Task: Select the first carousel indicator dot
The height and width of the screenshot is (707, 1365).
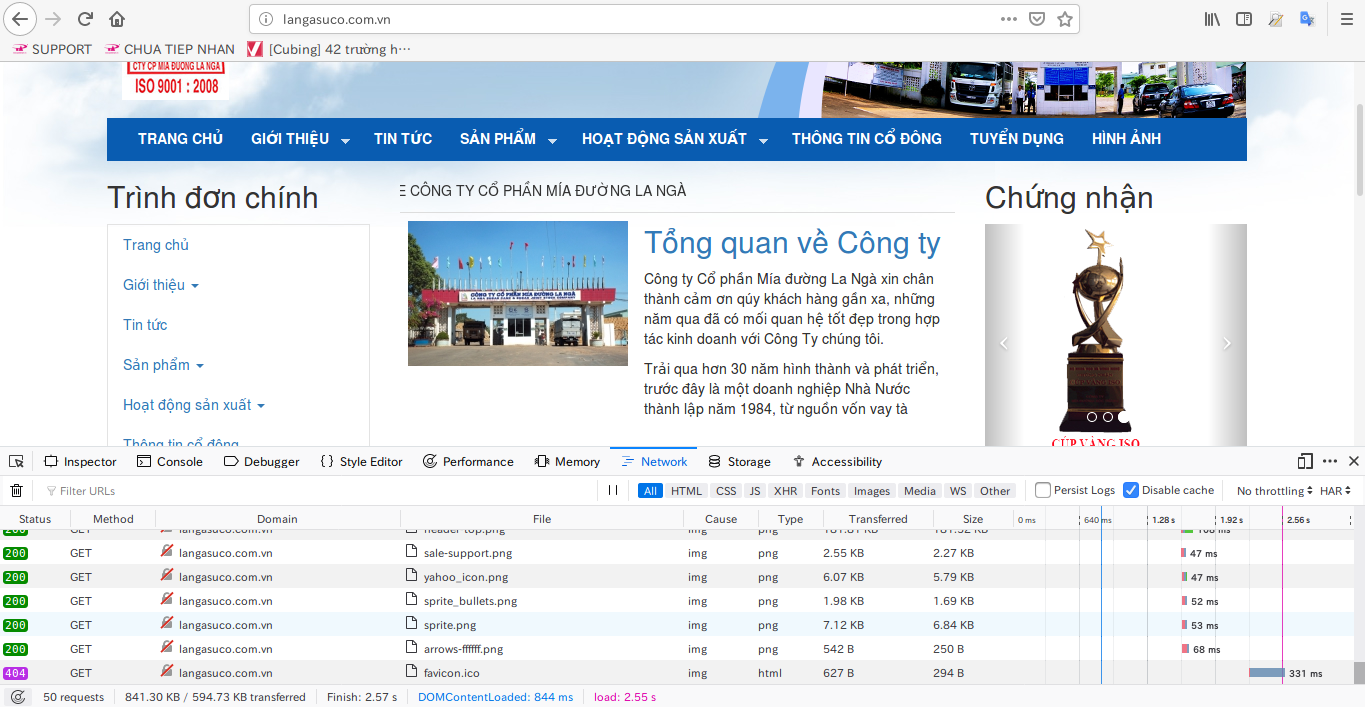Action: click(x=1092, y=417)
